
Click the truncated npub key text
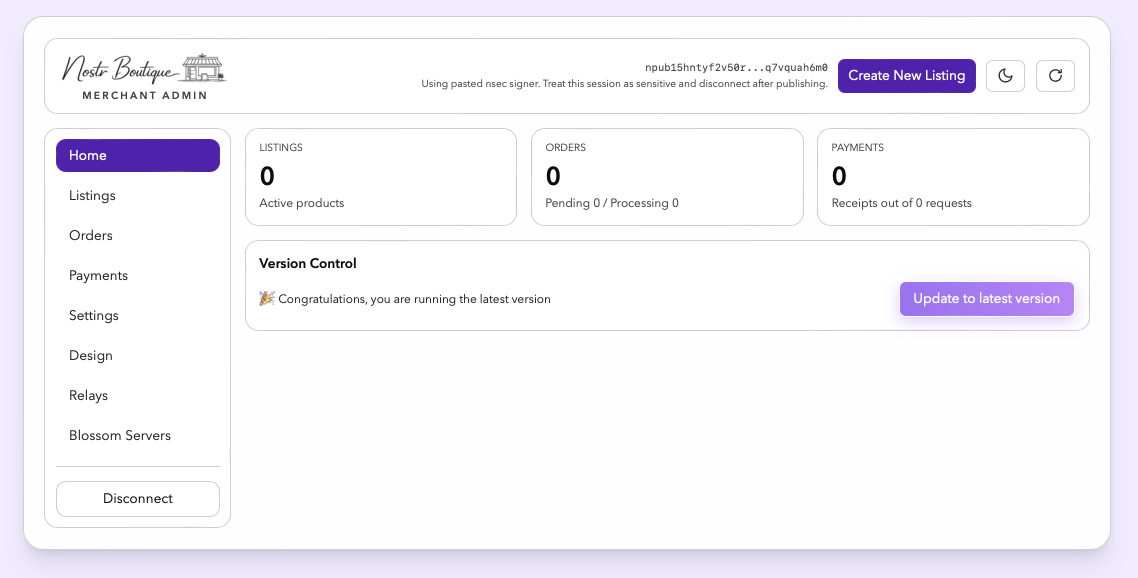tap(736, 66)
